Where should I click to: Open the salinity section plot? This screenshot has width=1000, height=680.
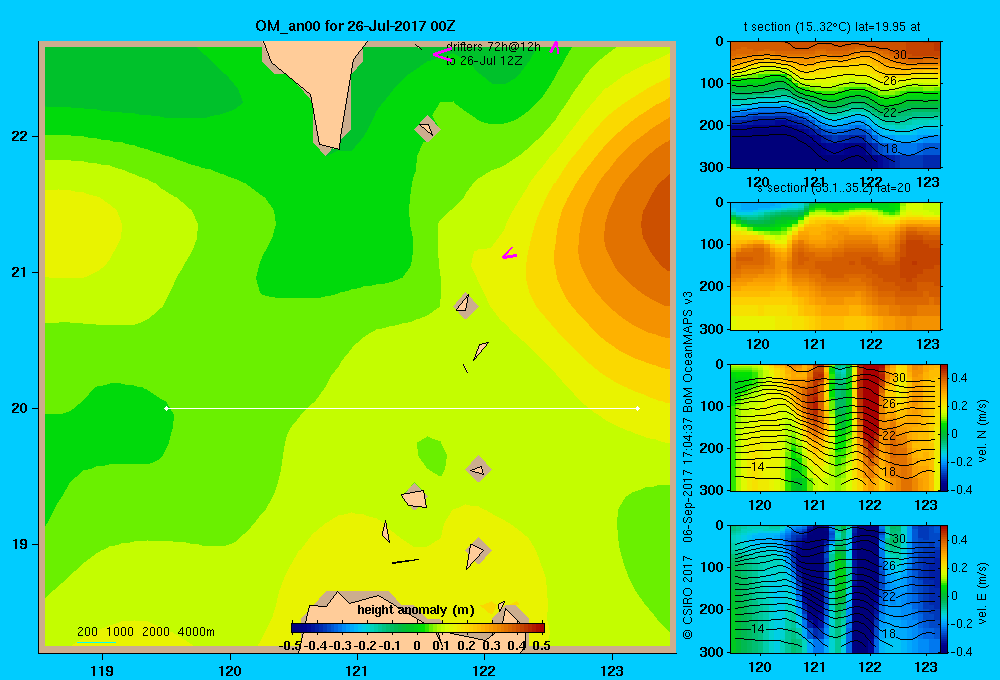[835, 266]
